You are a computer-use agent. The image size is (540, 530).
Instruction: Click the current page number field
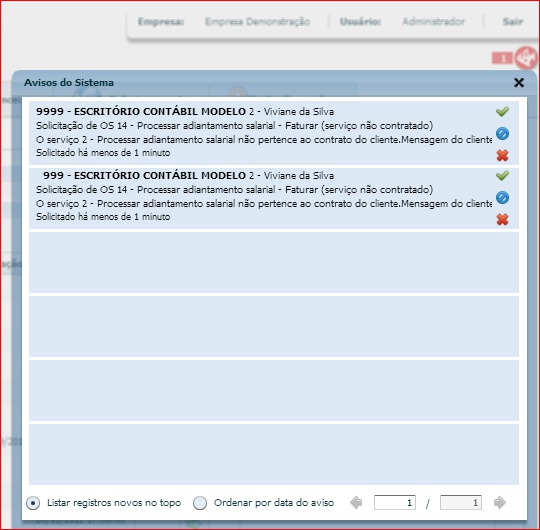tap(395, 502)
